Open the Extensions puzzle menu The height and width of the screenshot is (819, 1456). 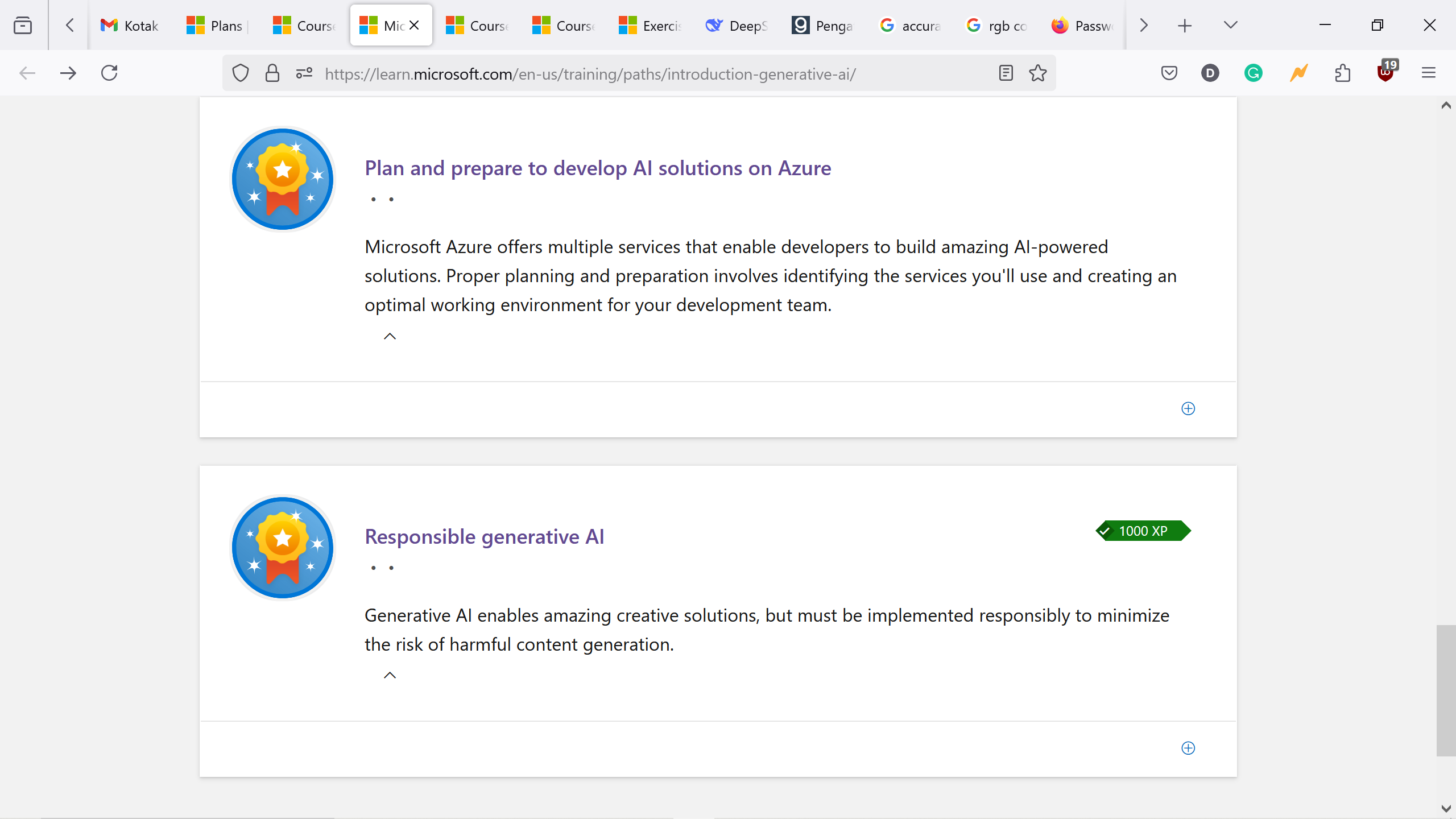[x=1342, y=73]
